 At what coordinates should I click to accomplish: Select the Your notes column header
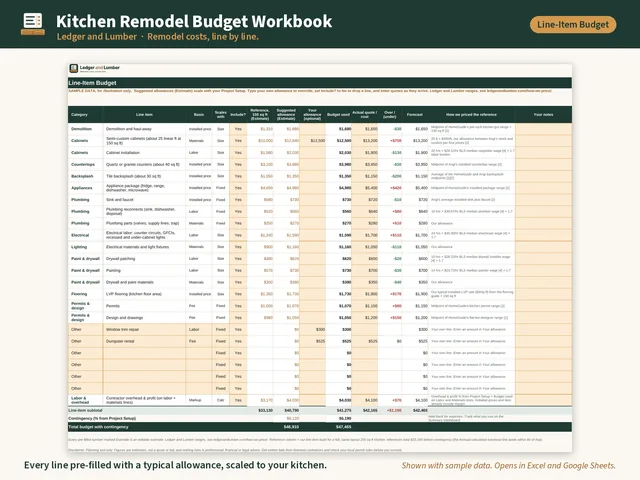click(x=543, y=115)
